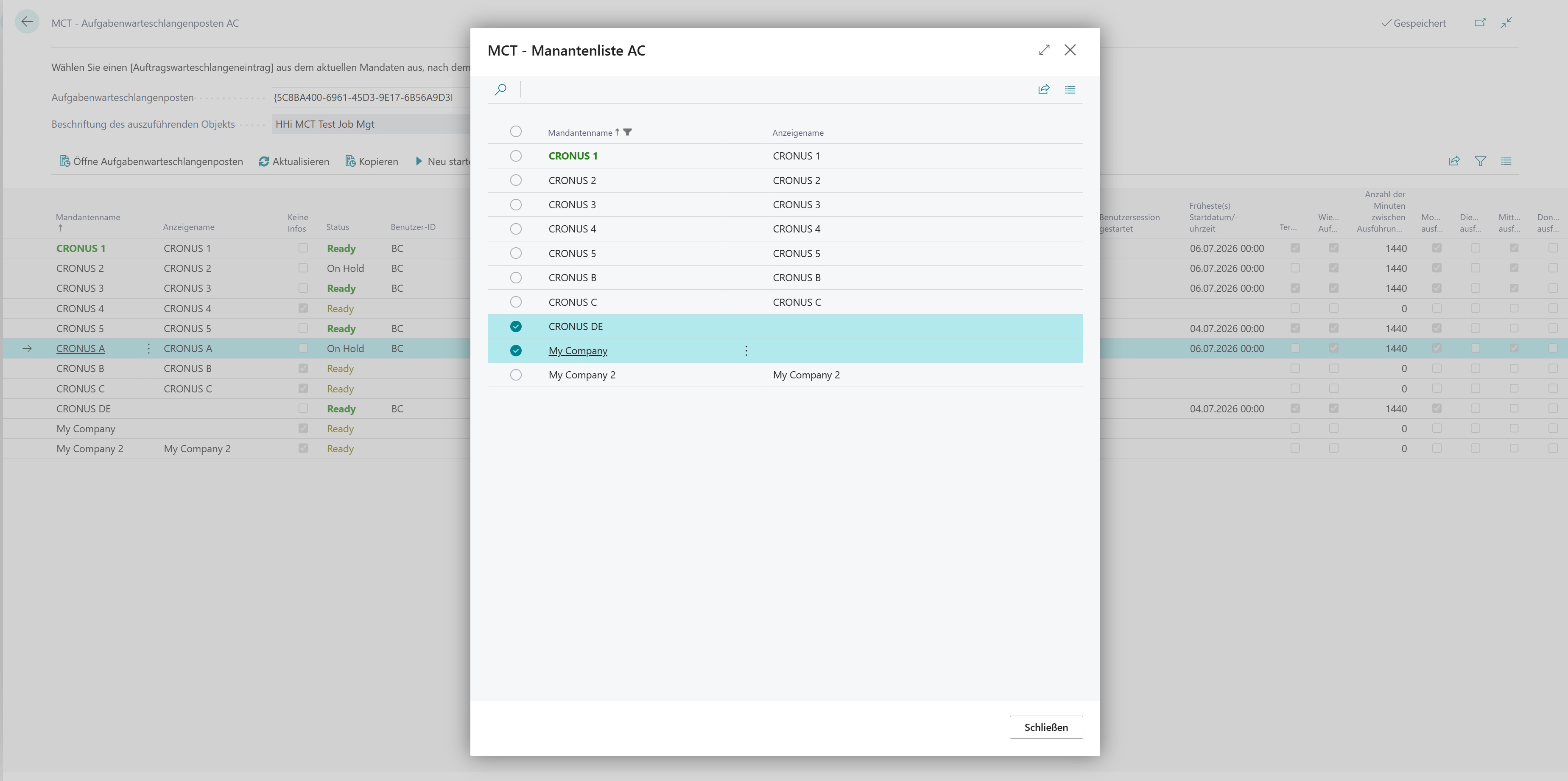Screen dimensions: 1568x781
Task: Click CRONUS 1 start date 06.07.2026 00:00
Action: point(1227,248)
